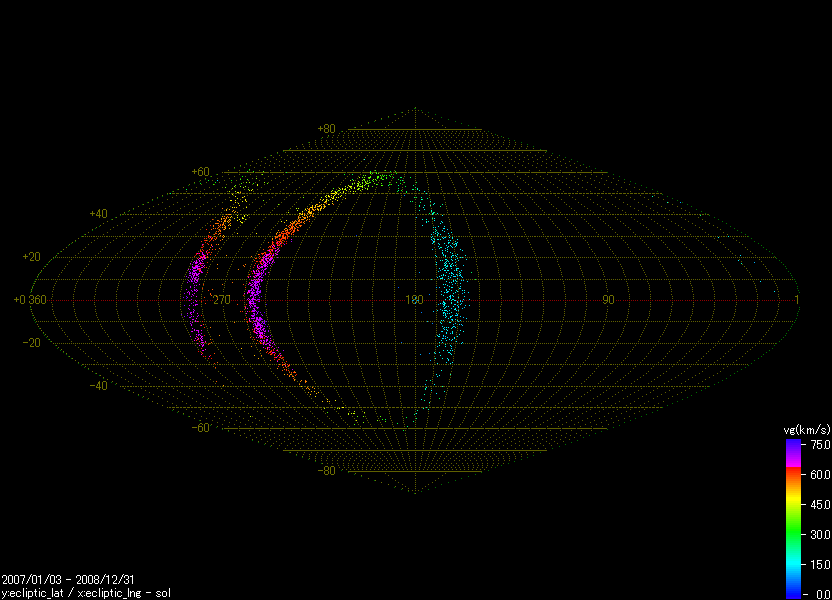Select the -40 latitude label
Viewport: 832px width, 600px height.
tap(98, 386)
